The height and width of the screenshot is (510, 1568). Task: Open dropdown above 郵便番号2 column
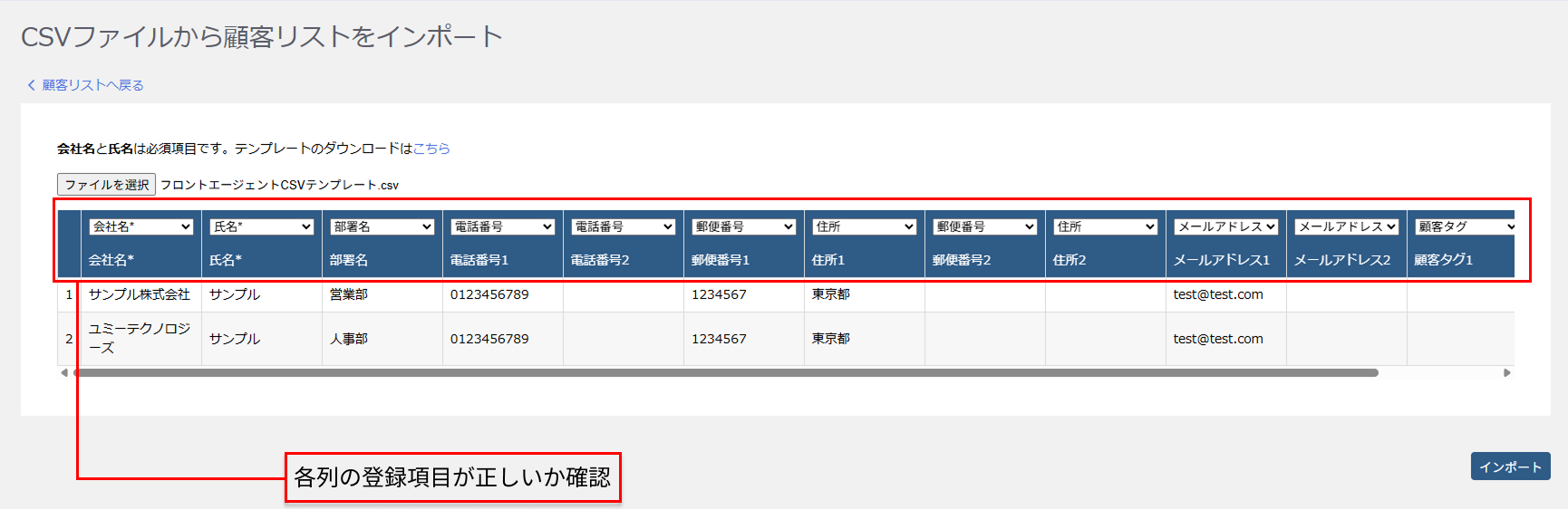[x=984, y=226]
